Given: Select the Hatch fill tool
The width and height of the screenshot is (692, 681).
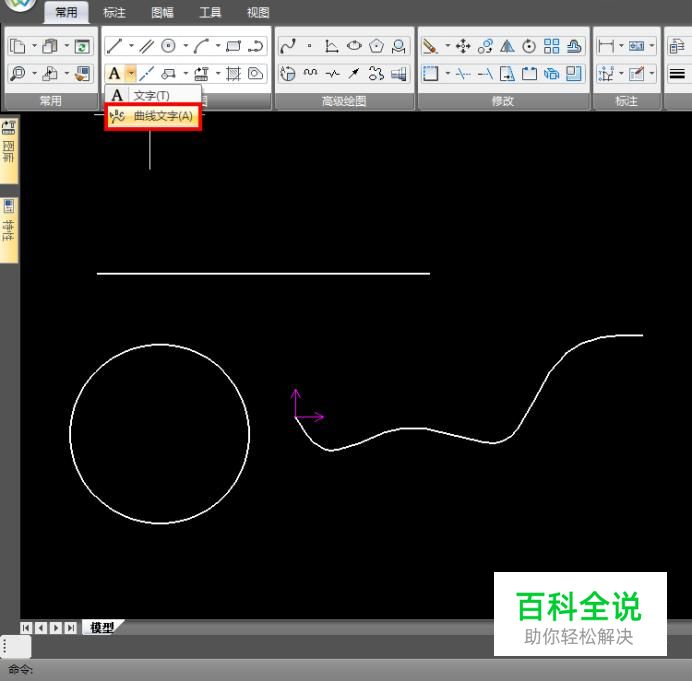Looking at the screenshot, I should tap(236, 73).
